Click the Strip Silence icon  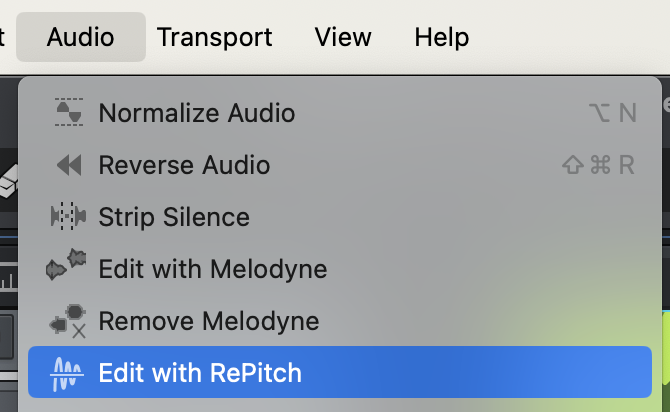point(68,217)
